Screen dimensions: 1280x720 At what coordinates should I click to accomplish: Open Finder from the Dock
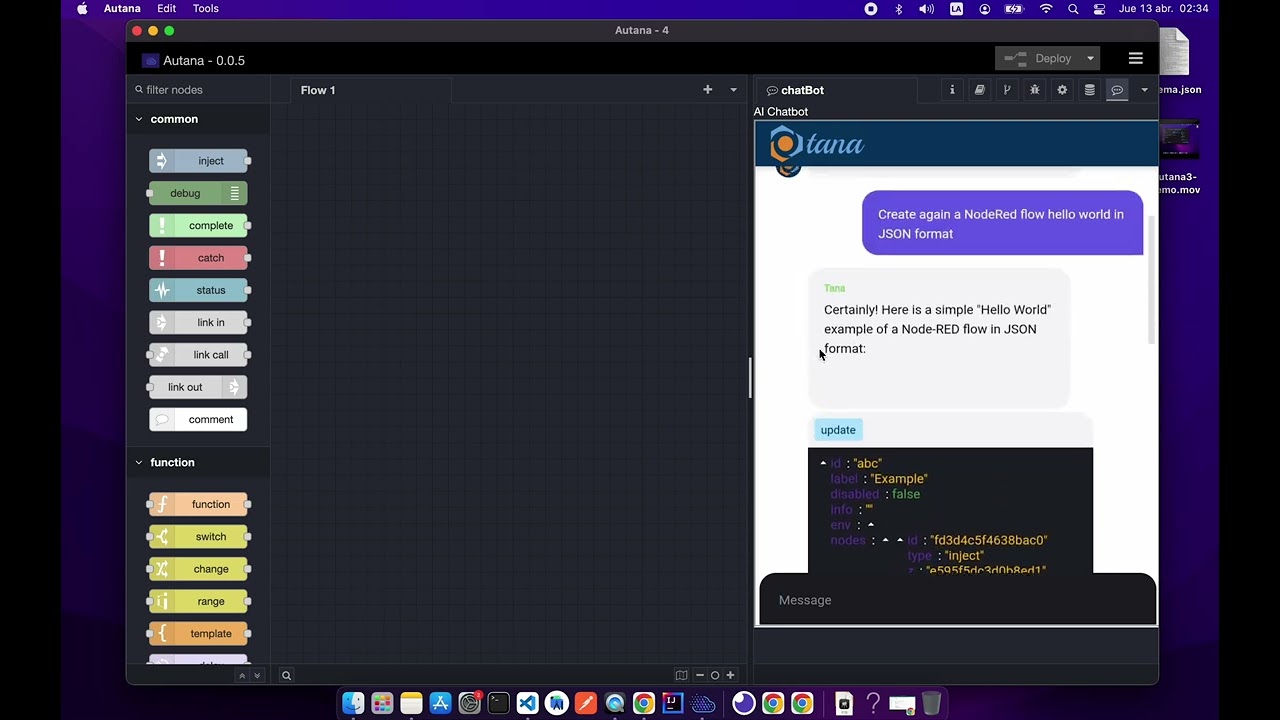coord(353,704)
